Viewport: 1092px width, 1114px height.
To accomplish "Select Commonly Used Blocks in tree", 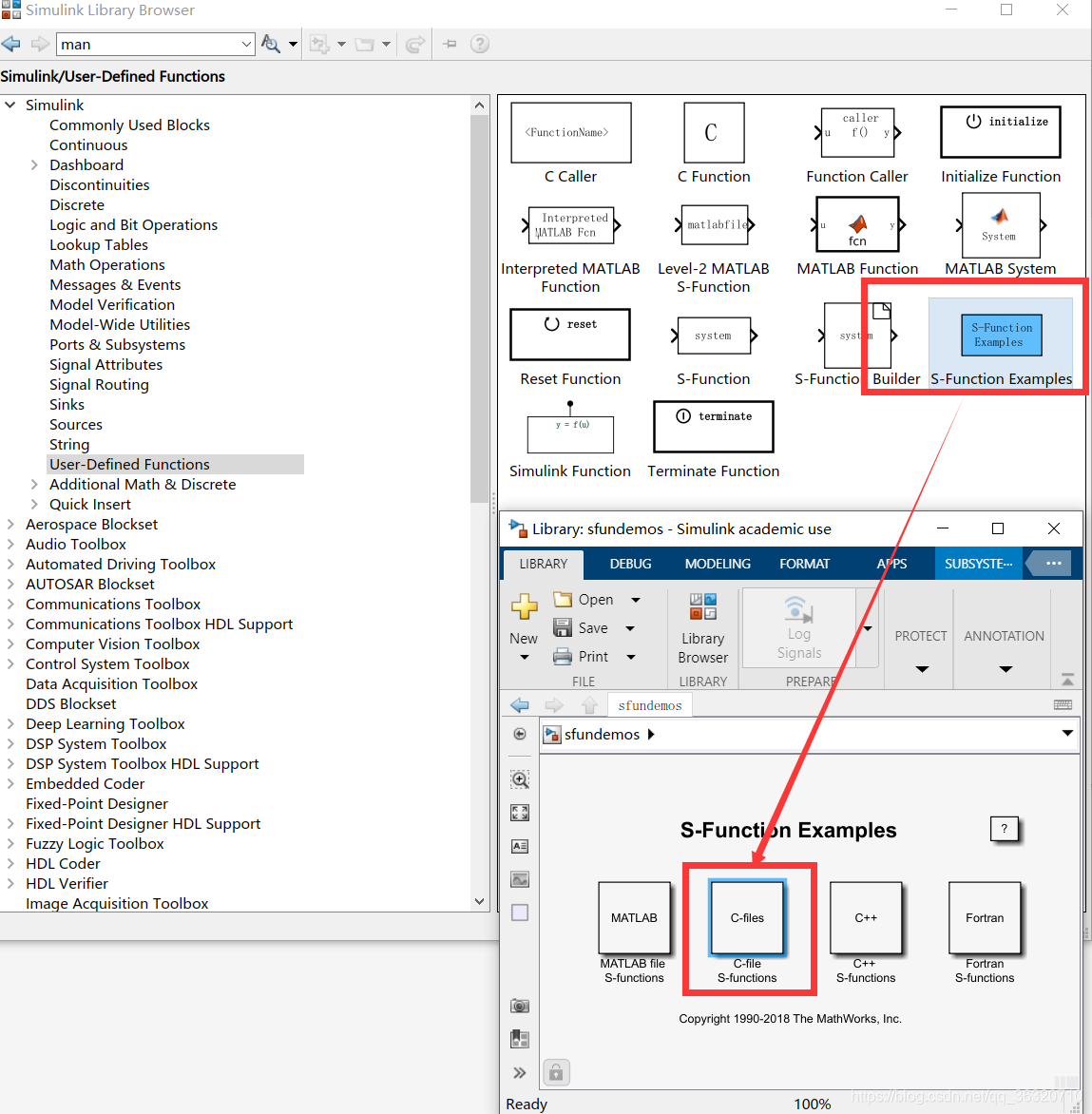I will pyautogui.click(x=129, y=125).
